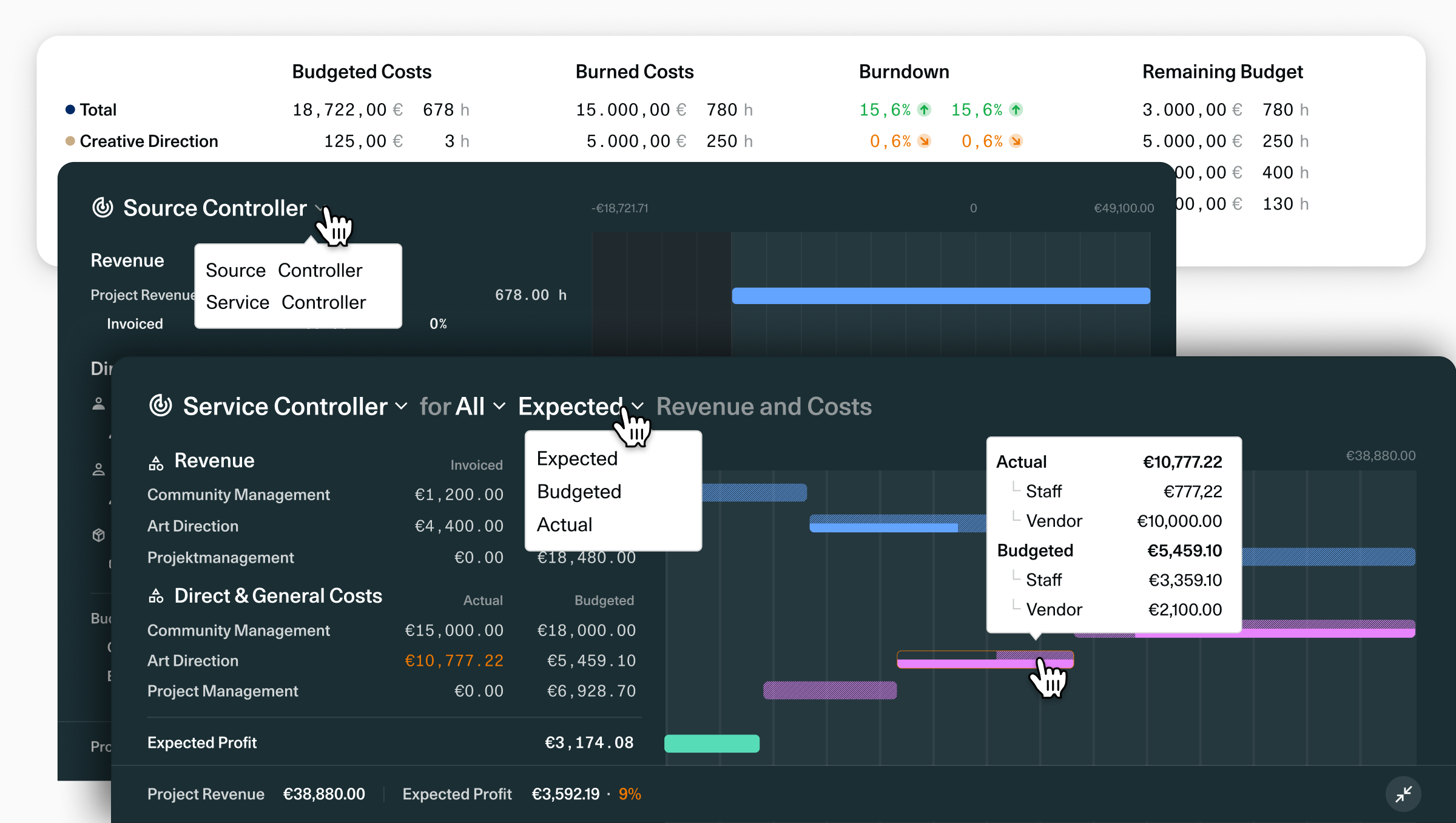Click Community Management under Revenue
The image size is (1456, 823).
(238, 495)
